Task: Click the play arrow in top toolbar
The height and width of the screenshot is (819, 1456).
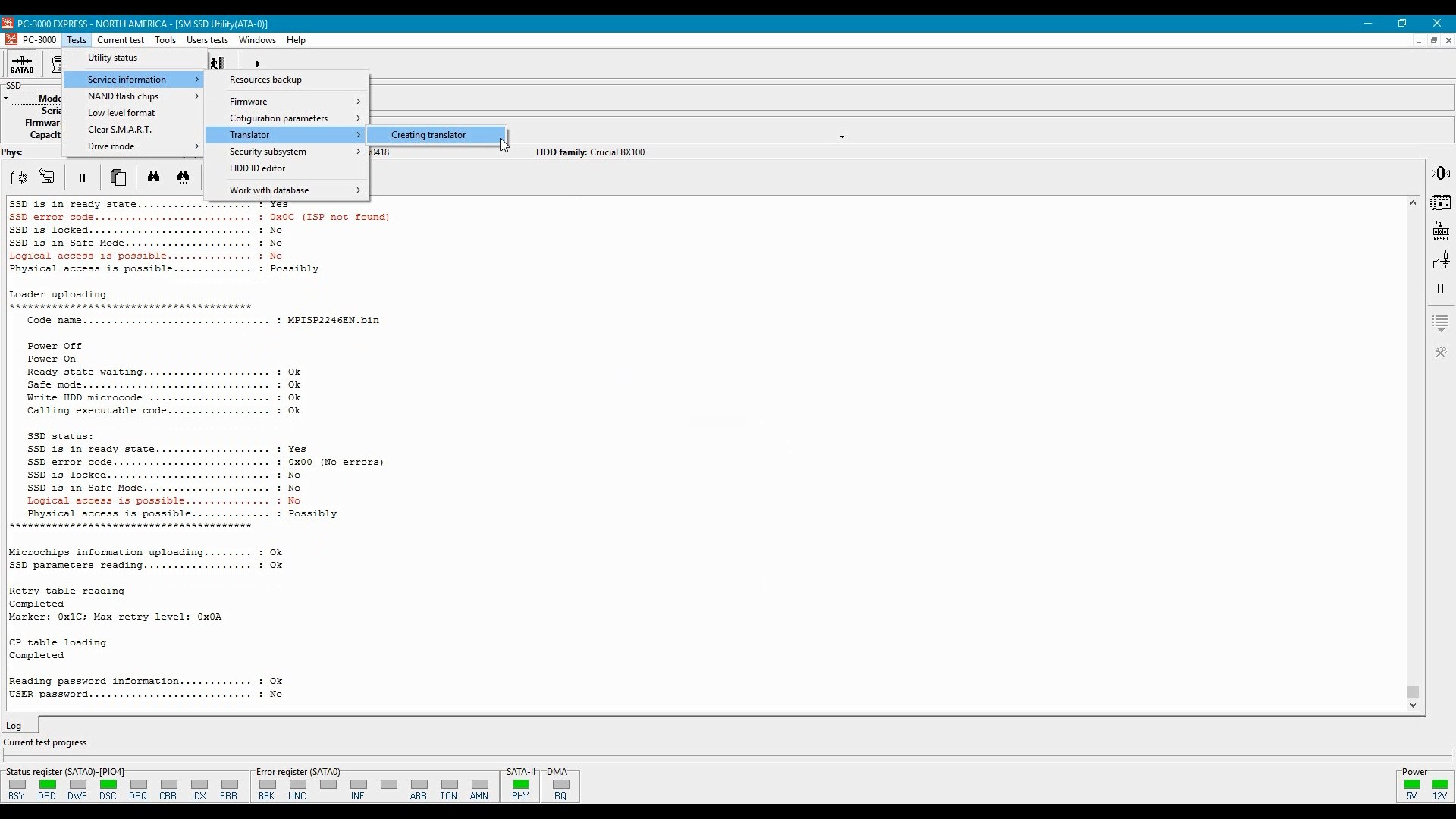Action: 258,64
